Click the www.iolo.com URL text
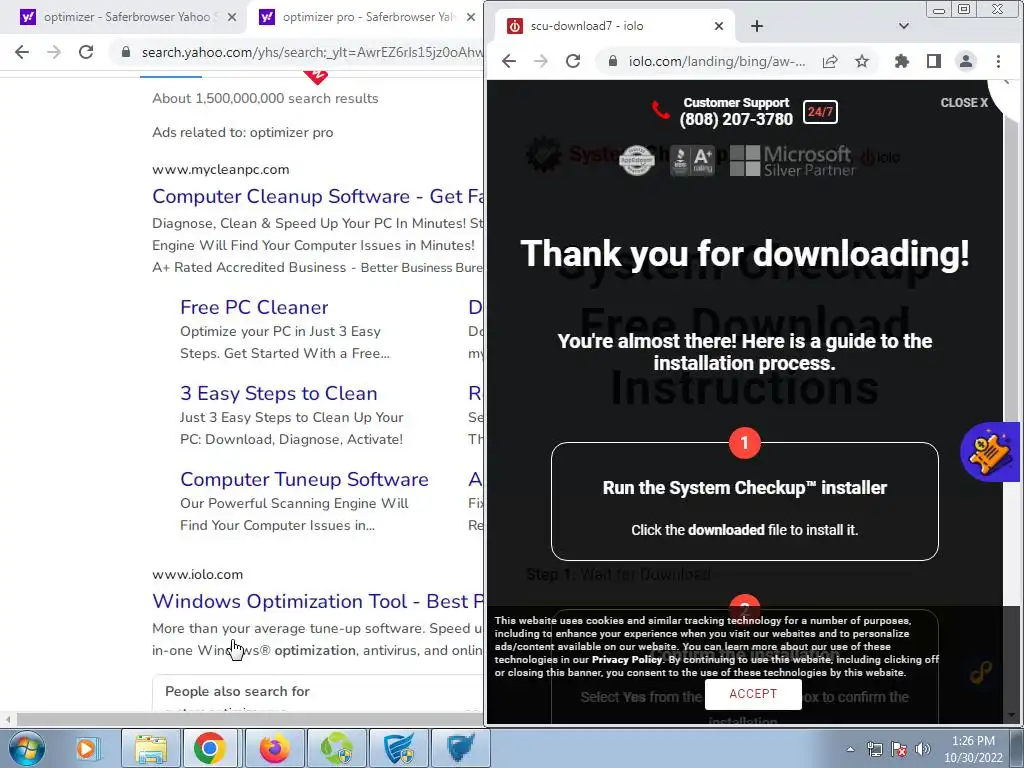Viewport: 1024px width, 768px height. (197, 575)
